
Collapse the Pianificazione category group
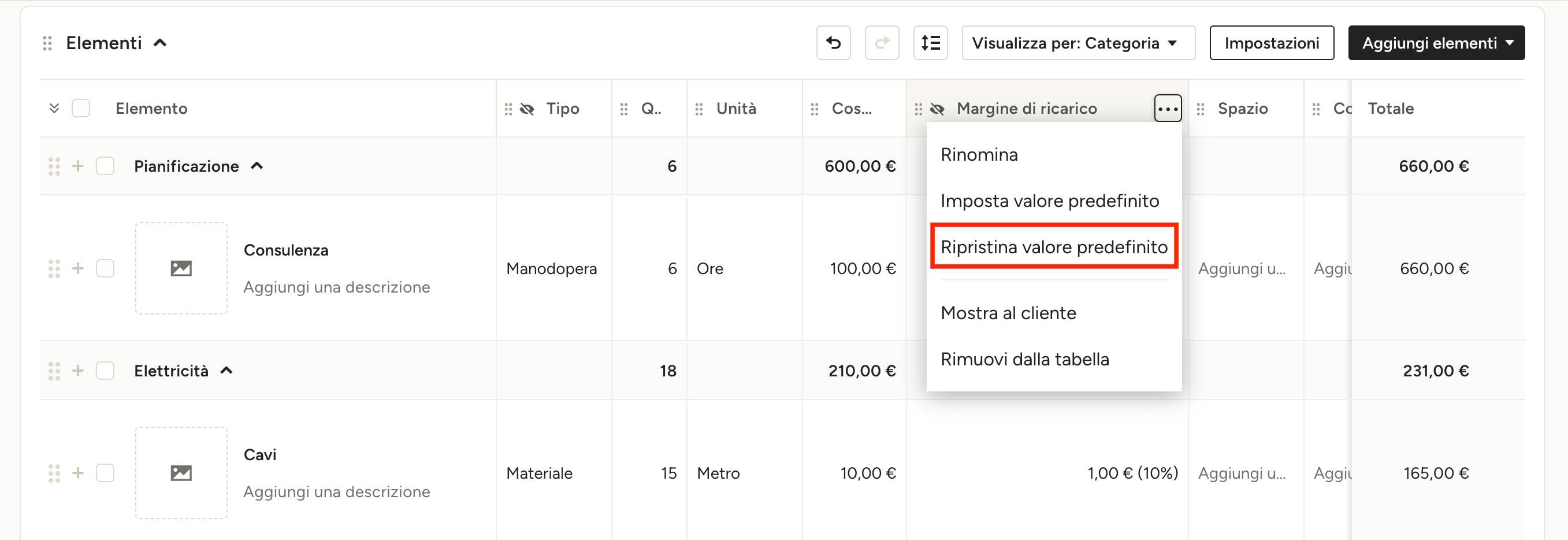(x=257, y=166)
